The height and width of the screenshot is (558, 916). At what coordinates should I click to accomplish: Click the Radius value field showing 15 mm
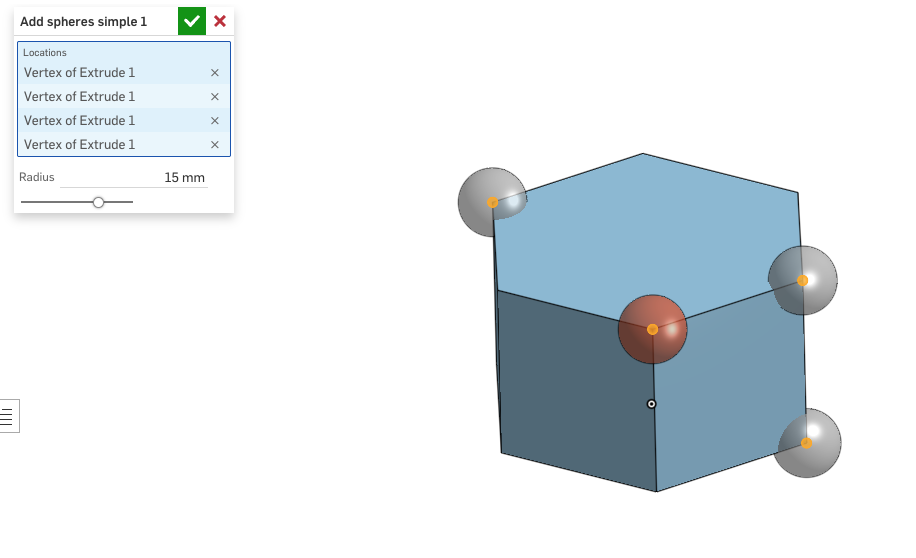134,178
